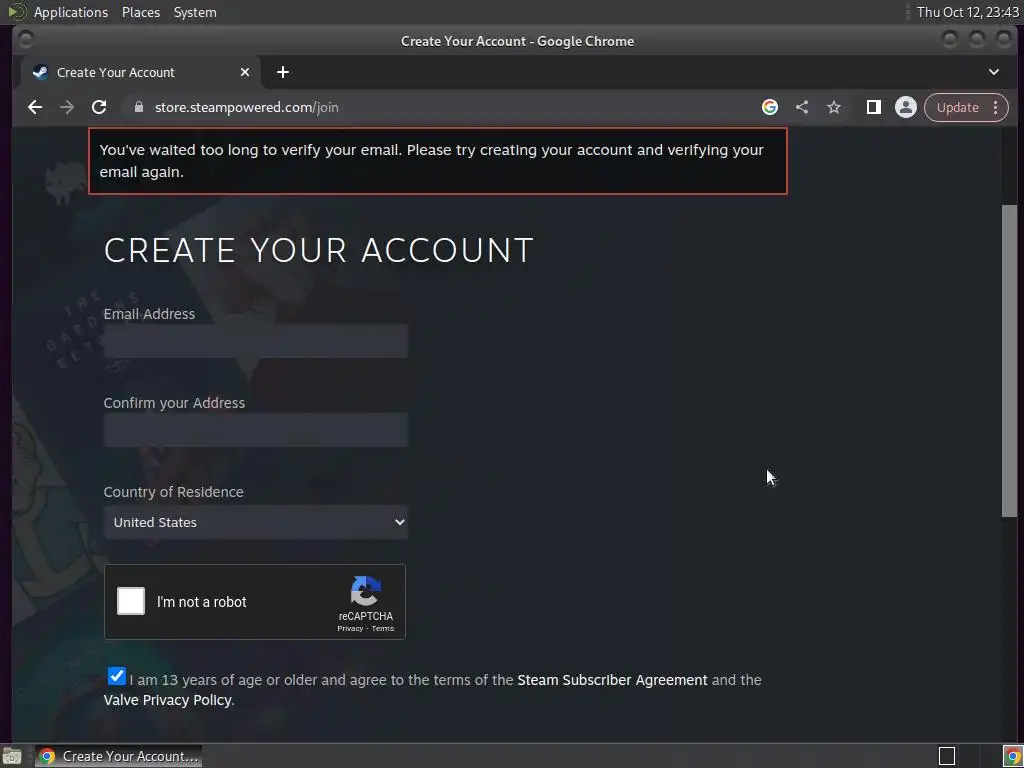This screenshot has width=1024, height=768.
Task: Open the Steam Subscriber Agreement link
Action: click(x=612, y=680)
